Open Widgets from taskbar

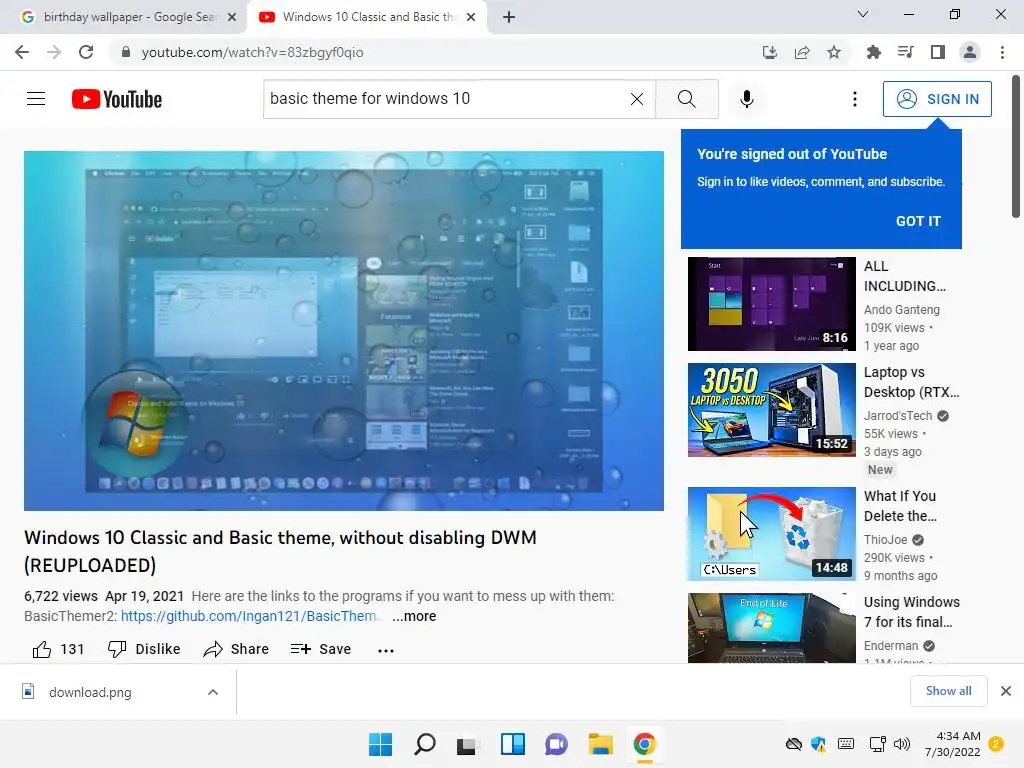pos(513,744)
